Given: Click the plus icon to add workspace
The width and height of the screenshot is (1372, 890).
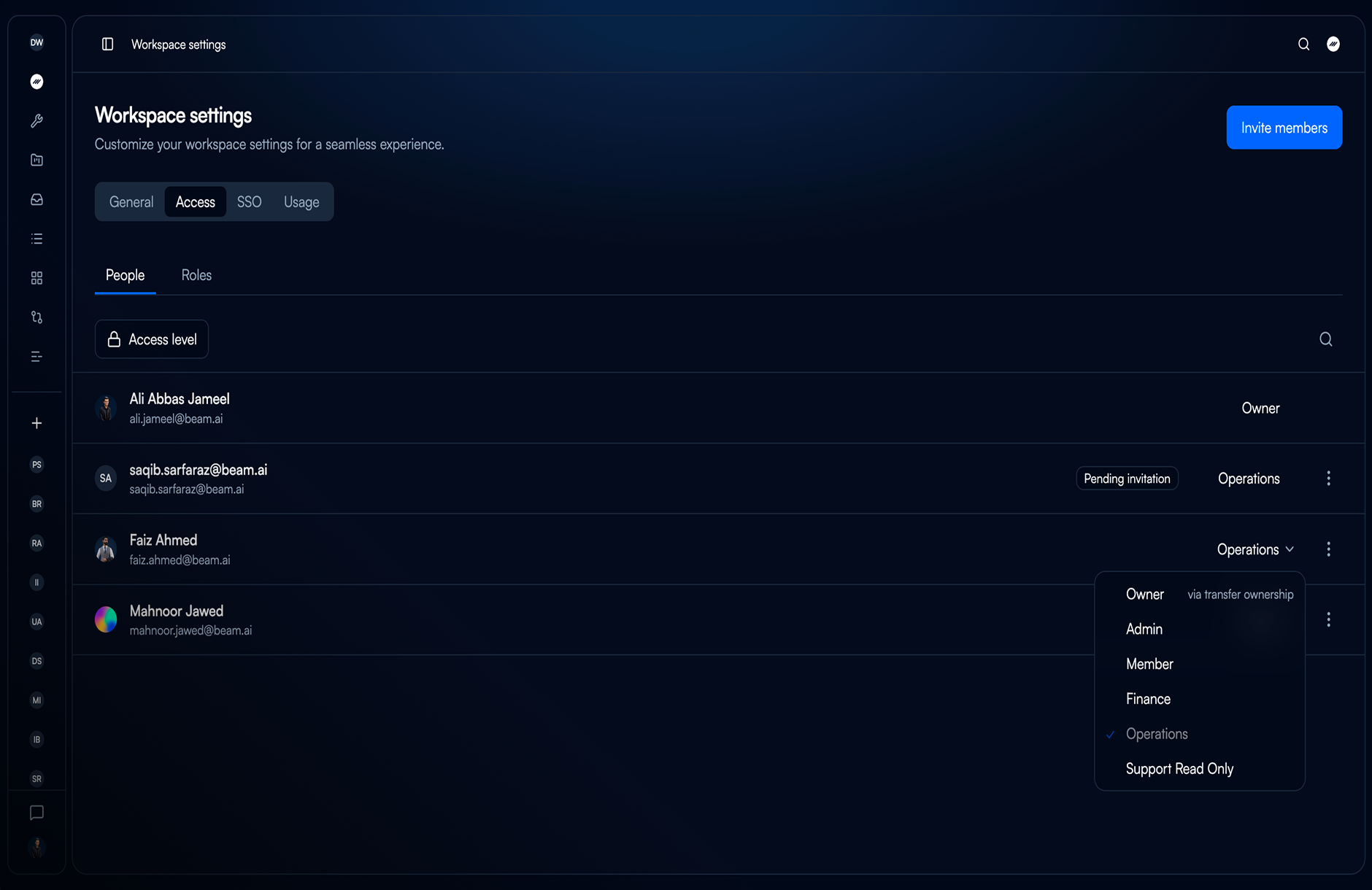Looking at the screenshot, I should pyautogui.click(x=36, y=423).
